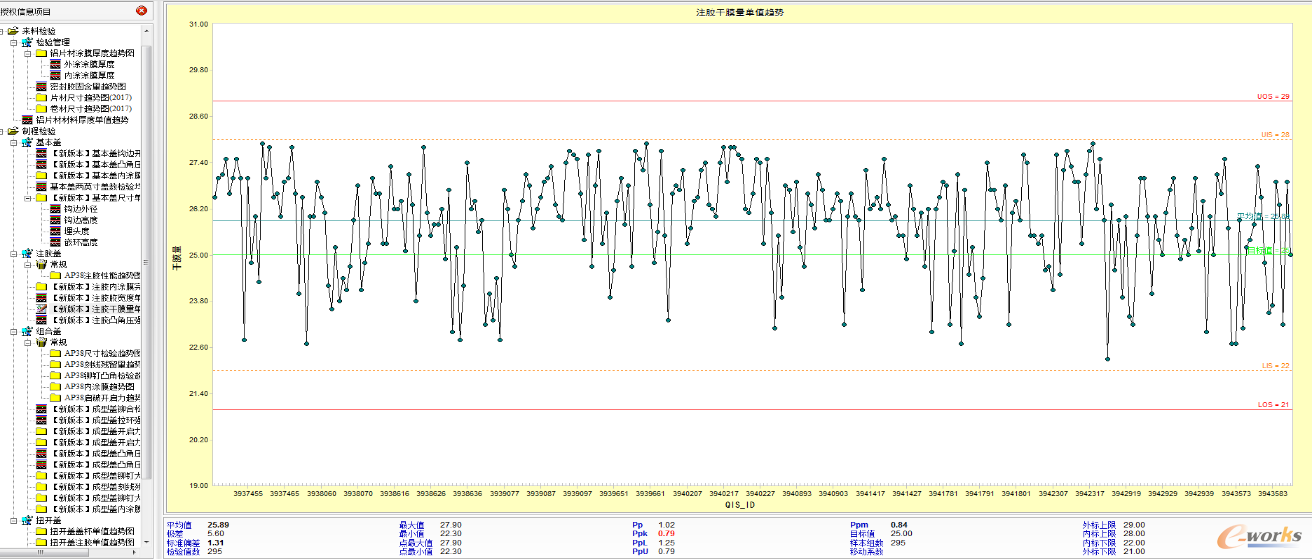The height and width of the screenshot is (559, 1312).
Task: Click the 钩边高度 chart icon
Action: click(55, 219)
